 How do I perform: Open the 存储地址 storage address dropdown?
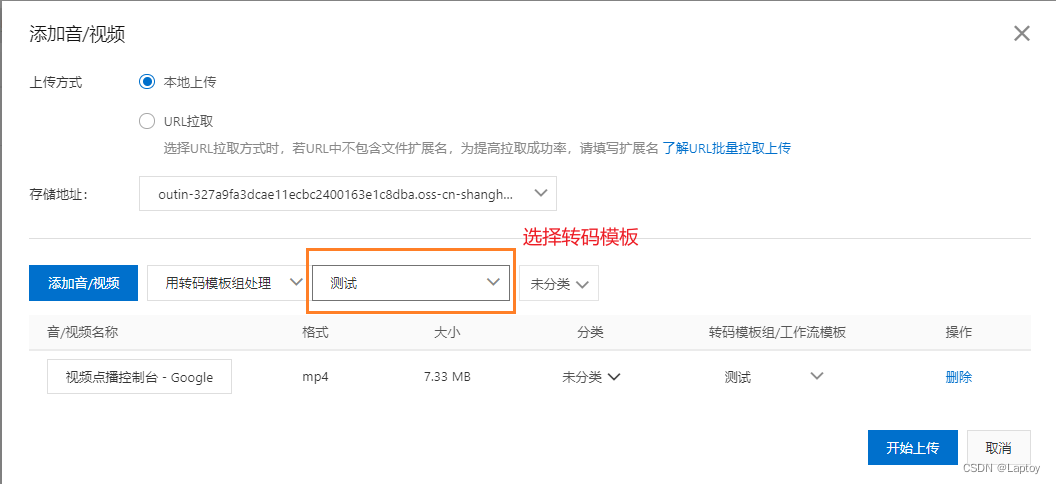[x=348, y=194]
